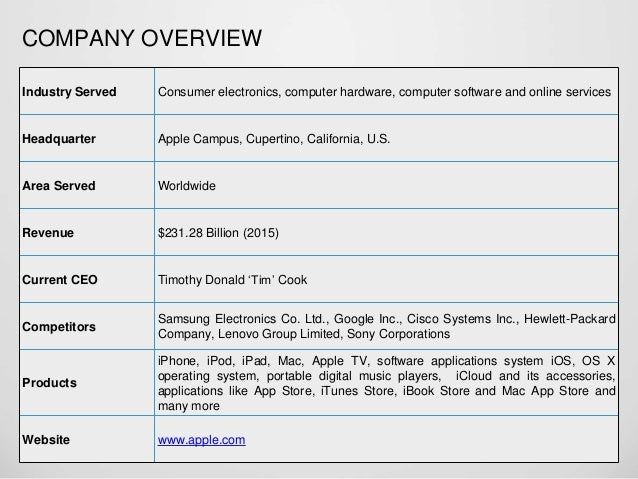Click the Website row label
Viewport: 638px width, 479px height.
point(46,440)
